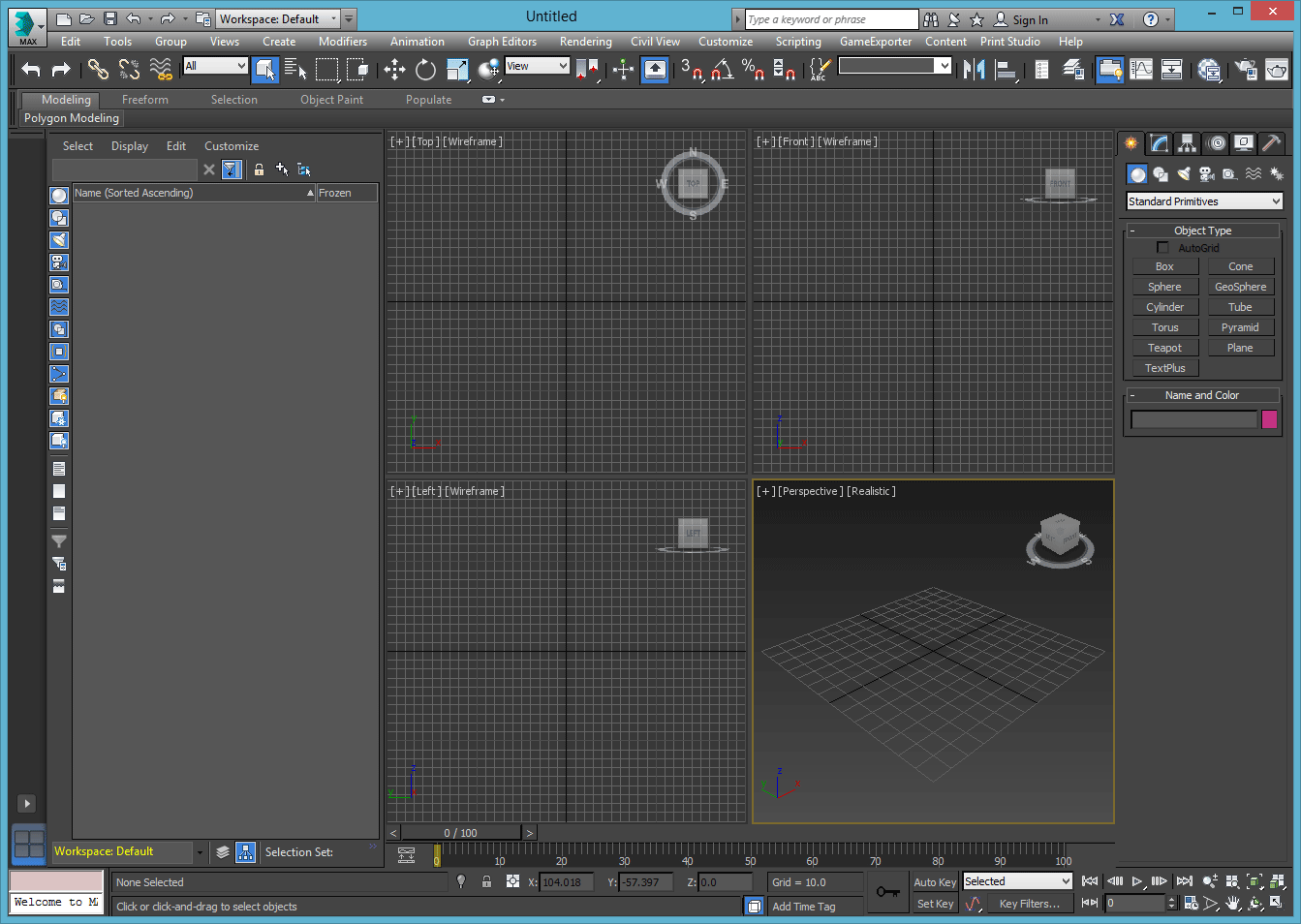This screenshot has height=924, width=1301.
Task: Open Render Setup teapot icon
Action: coord(1246,69)
